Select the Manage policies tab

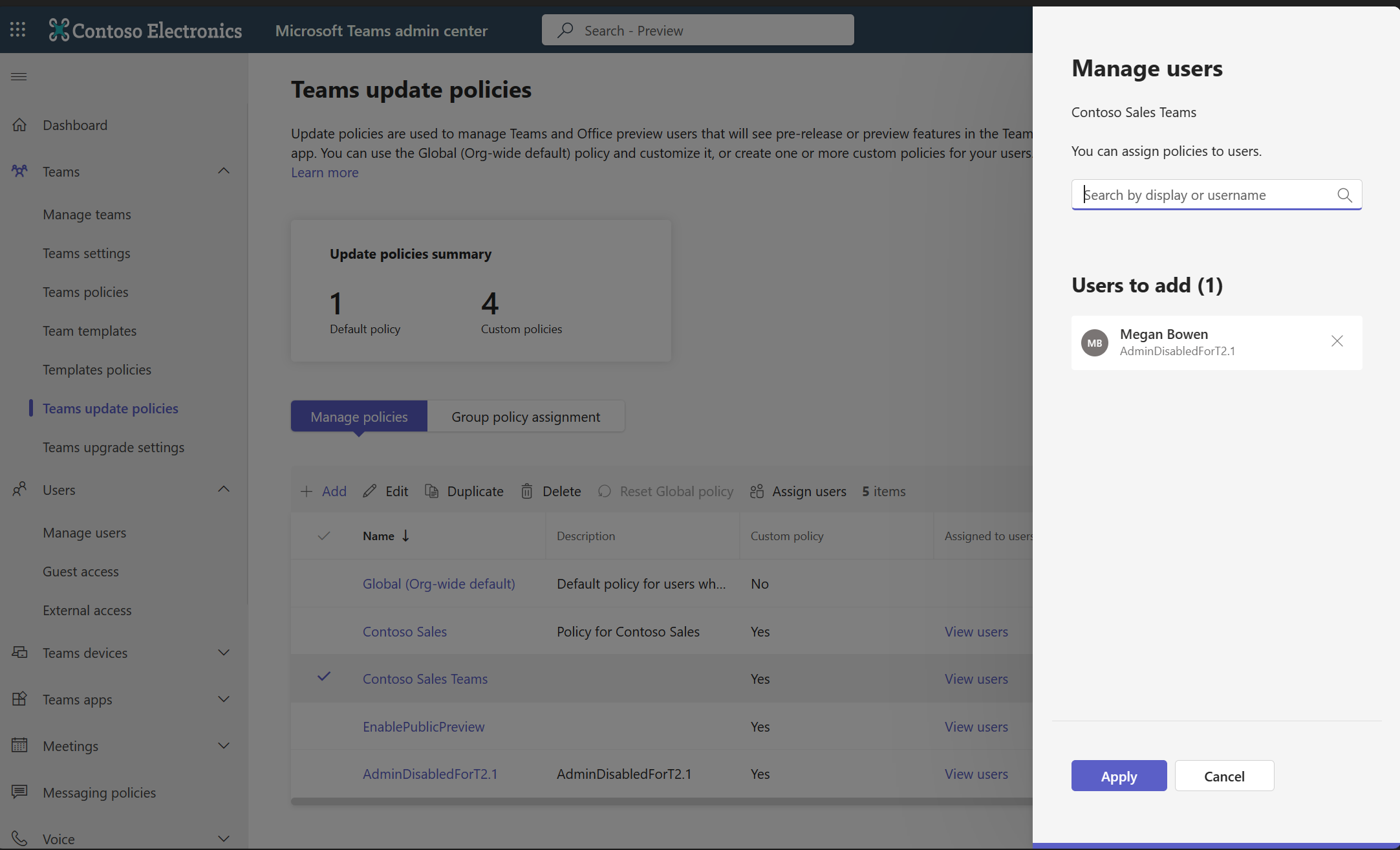pos(359,415)
